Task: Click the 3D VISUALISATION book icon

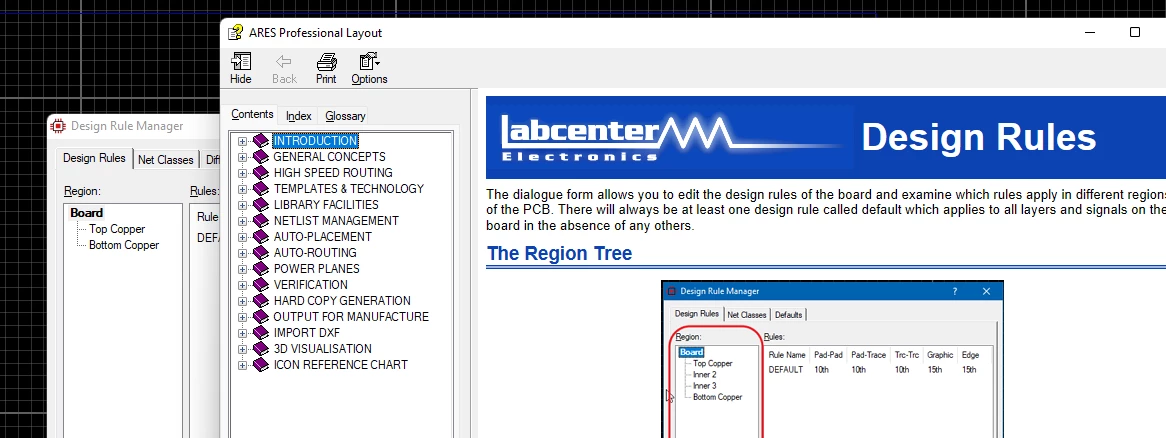Action: pos(261,349)
